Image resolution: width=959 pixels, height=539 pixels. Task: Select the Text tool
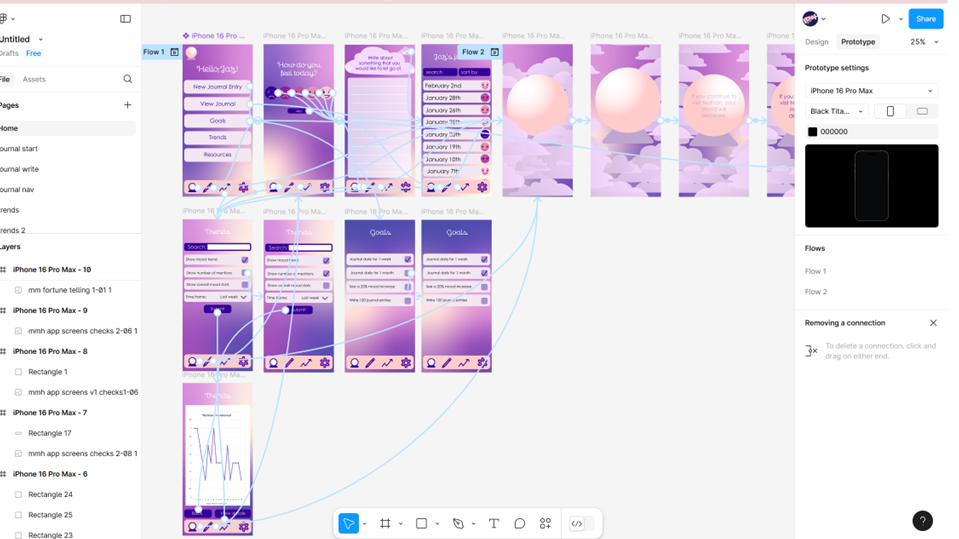(x=494, y=524)
